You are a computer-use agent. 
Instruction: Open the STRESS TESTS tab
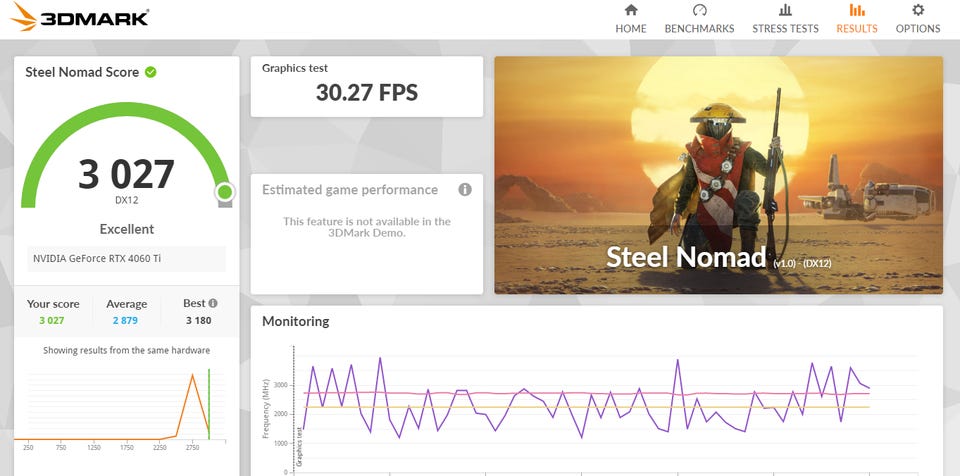[785, 19]
